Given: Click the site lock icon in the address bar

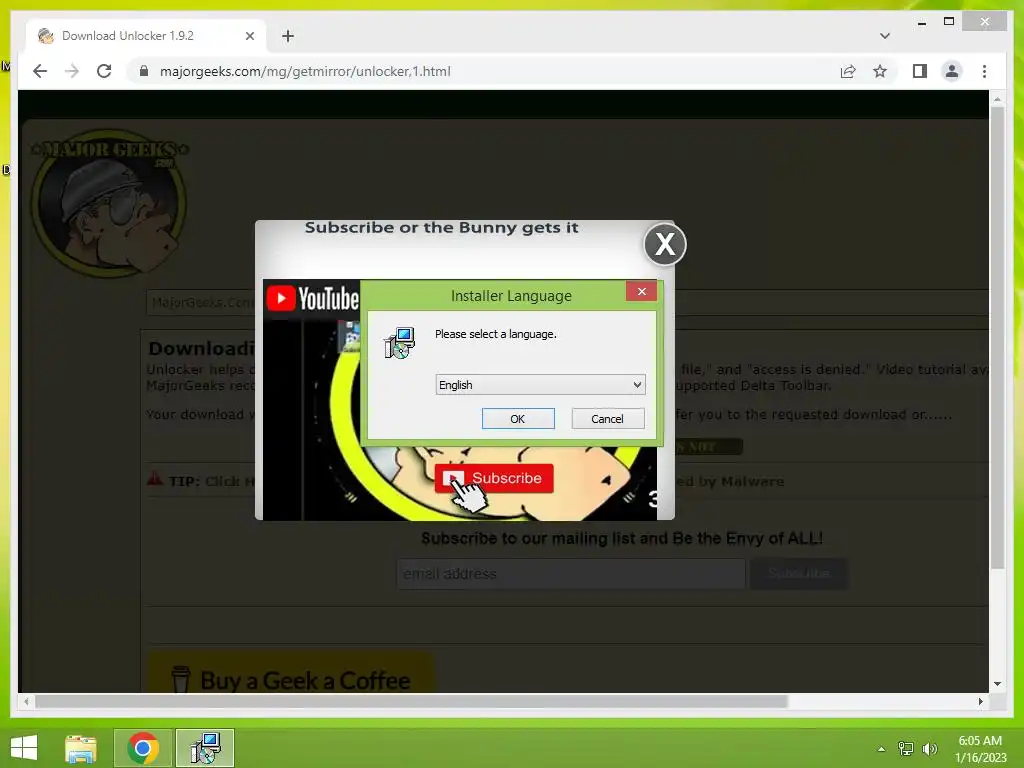Looking at the screenshot, I should (x=144, y=71).
